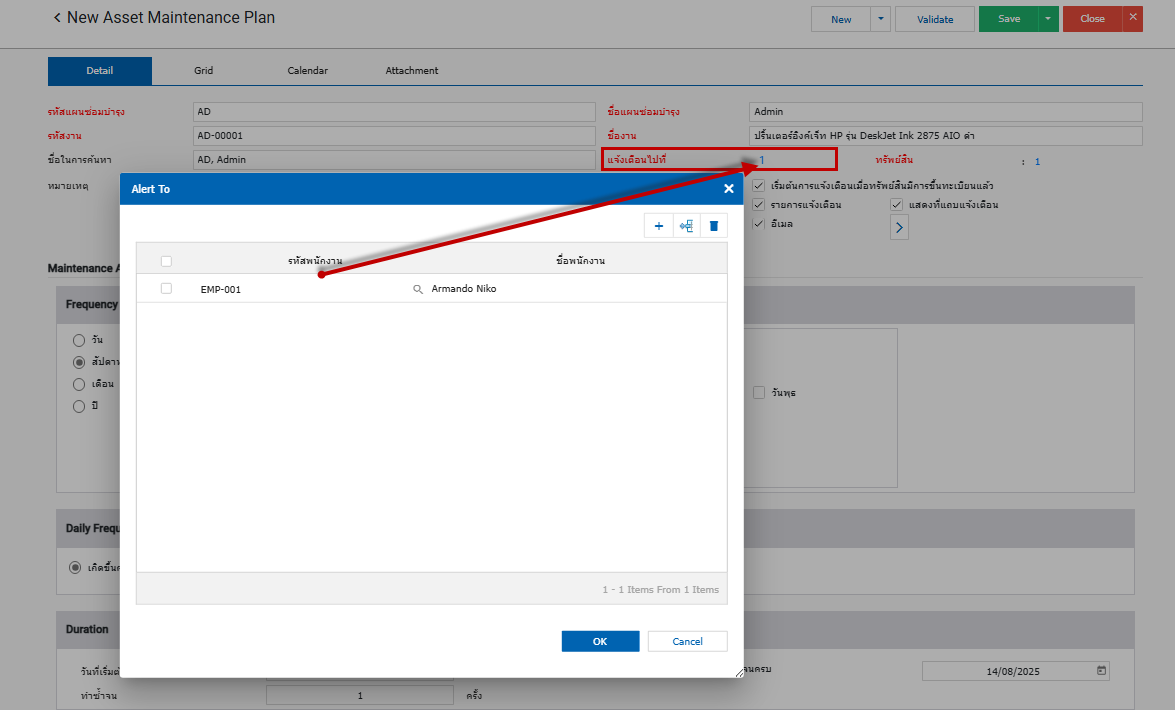This screenshot has height=710, width=1175.
Task: Click the organization tree select icon
Action: click(686, 226)
